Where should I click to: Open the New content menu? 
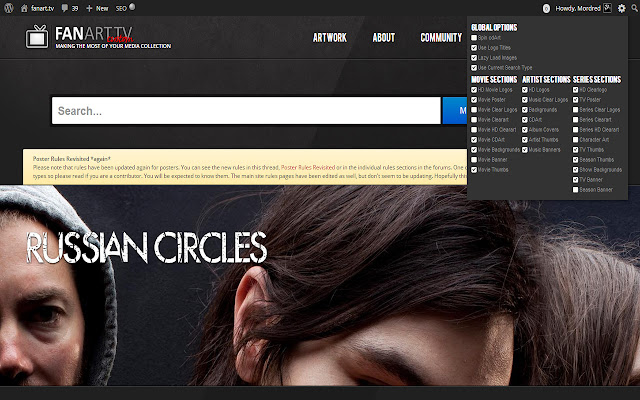(x=97, y=8)
